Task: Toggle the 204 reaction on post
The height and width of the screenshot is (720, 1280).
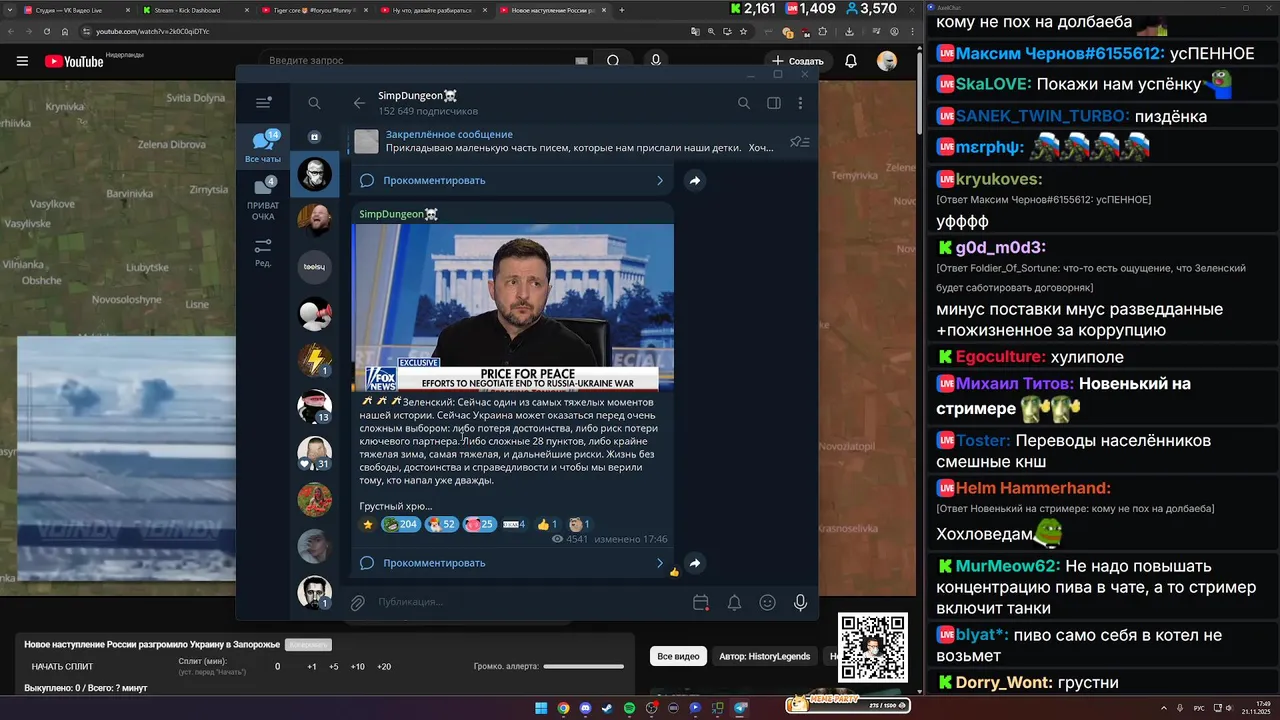Action: [400, 524]
